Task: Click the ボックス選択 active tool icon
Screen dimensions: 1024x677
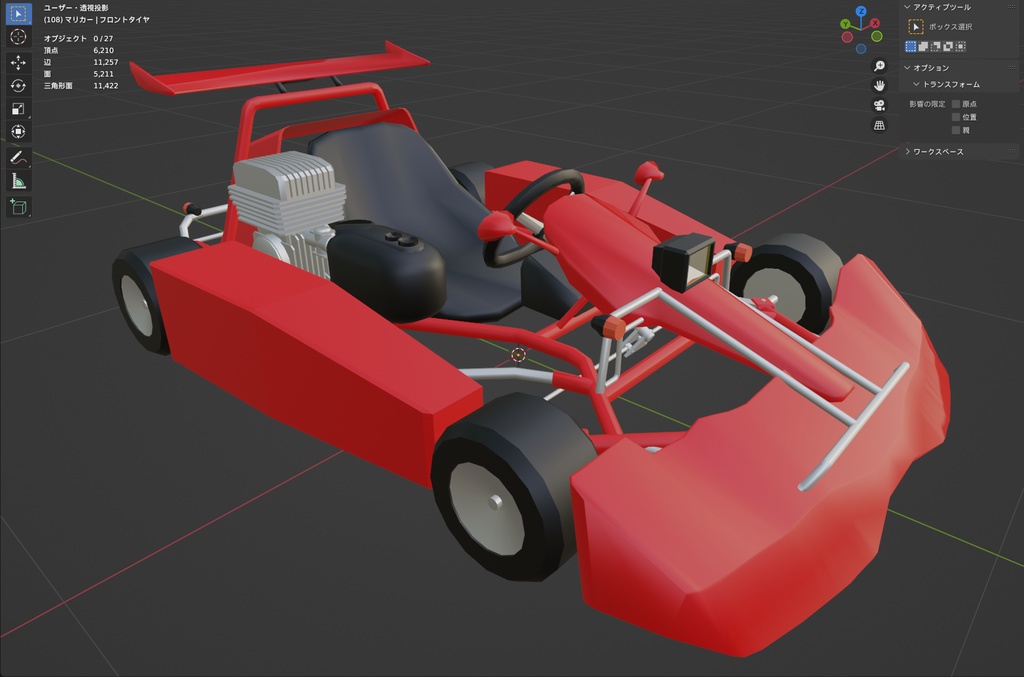Action: coord(916,27)
